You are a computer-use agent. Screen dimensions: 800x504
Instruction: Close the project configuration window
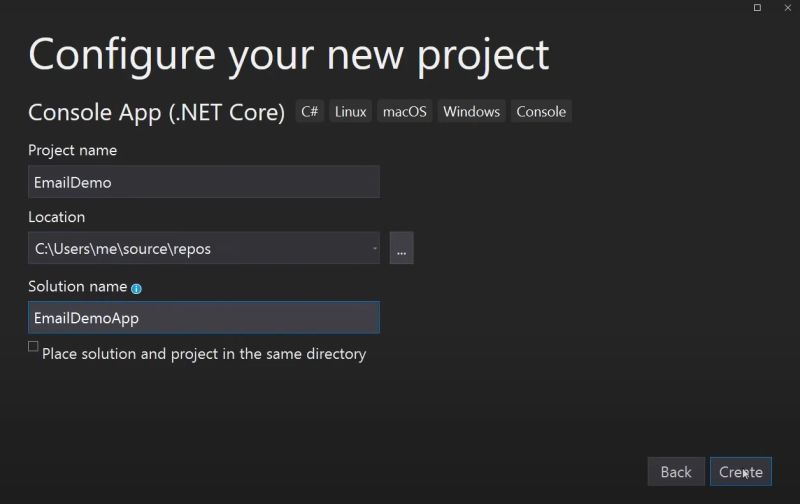pos(786,8)
